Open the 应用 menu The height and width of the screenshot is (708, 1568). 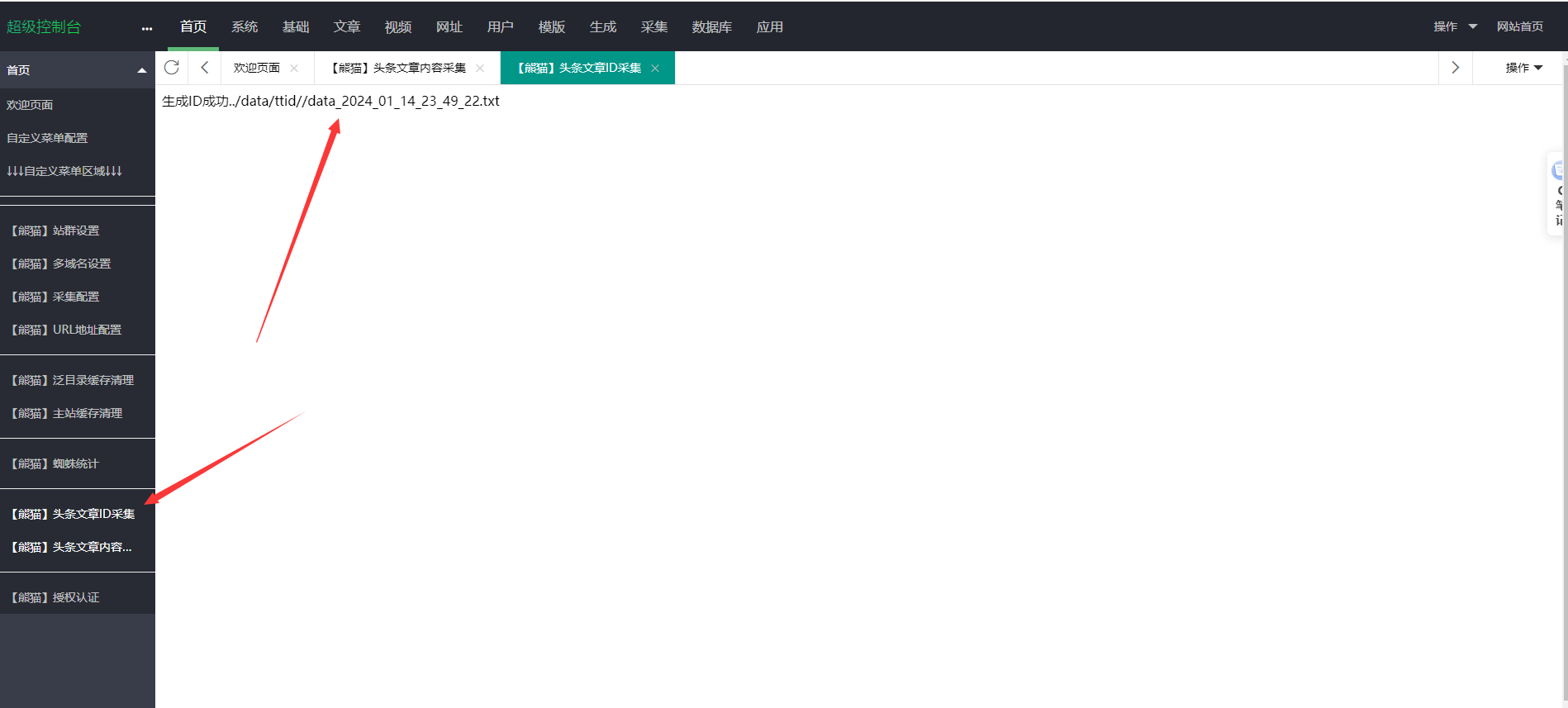click(x=770, y=26)
